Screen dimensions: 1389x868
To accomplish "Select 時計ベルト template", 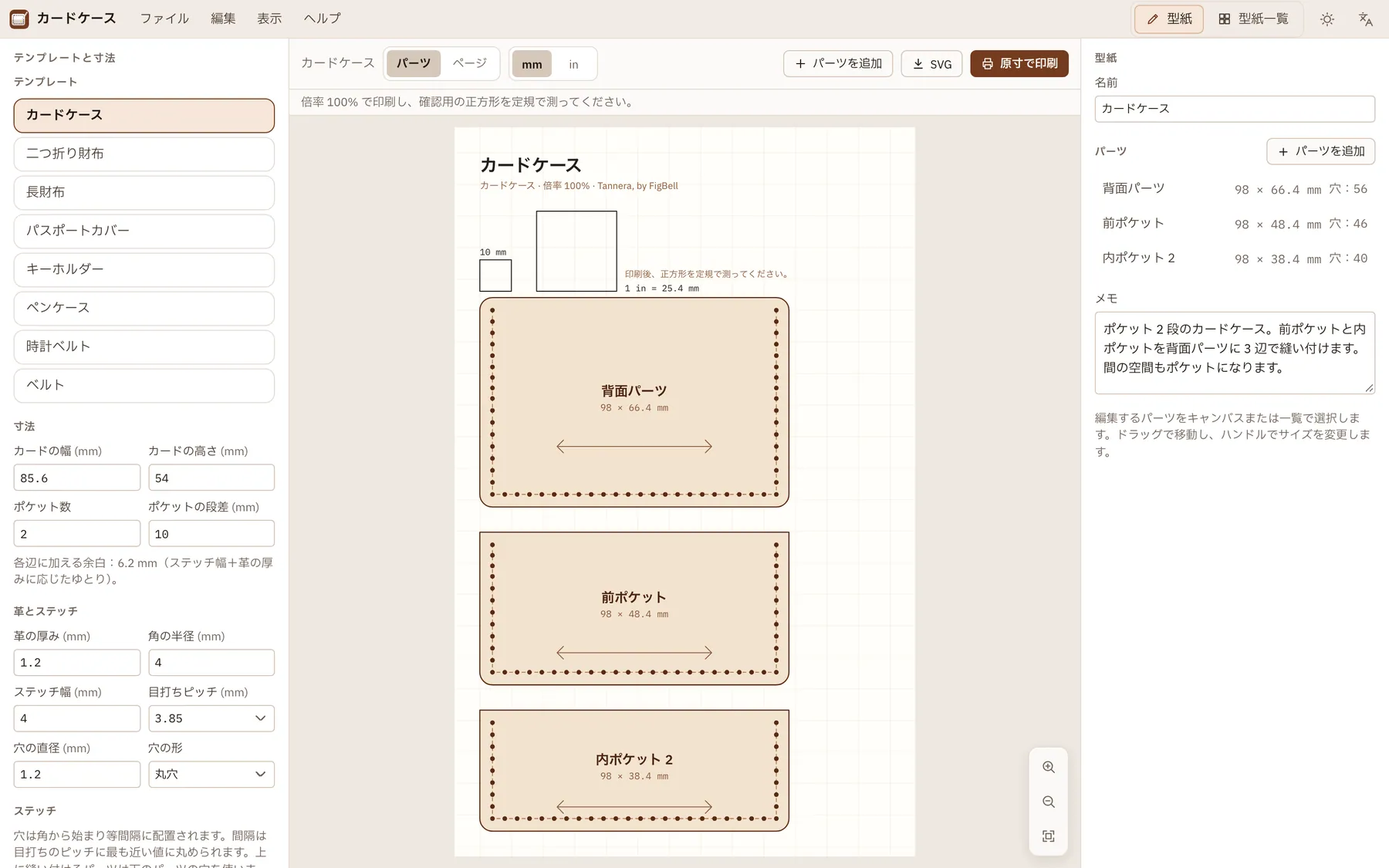I will click(144, 346).
